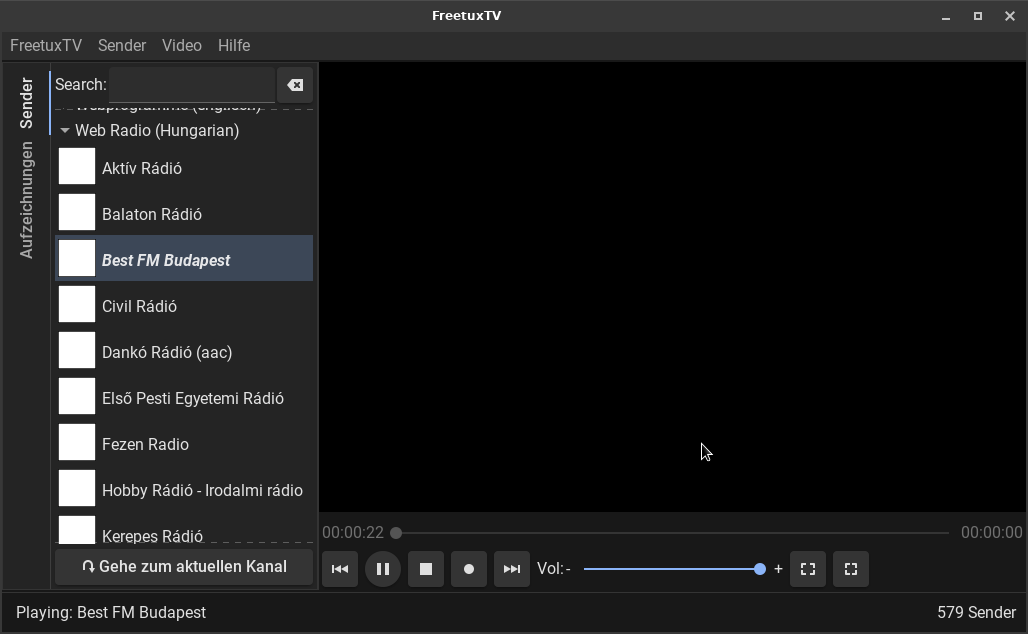Collapse the Web Radio (Hungarian) group
Screen dimensions: 1028x634
(x=65, y=131)
